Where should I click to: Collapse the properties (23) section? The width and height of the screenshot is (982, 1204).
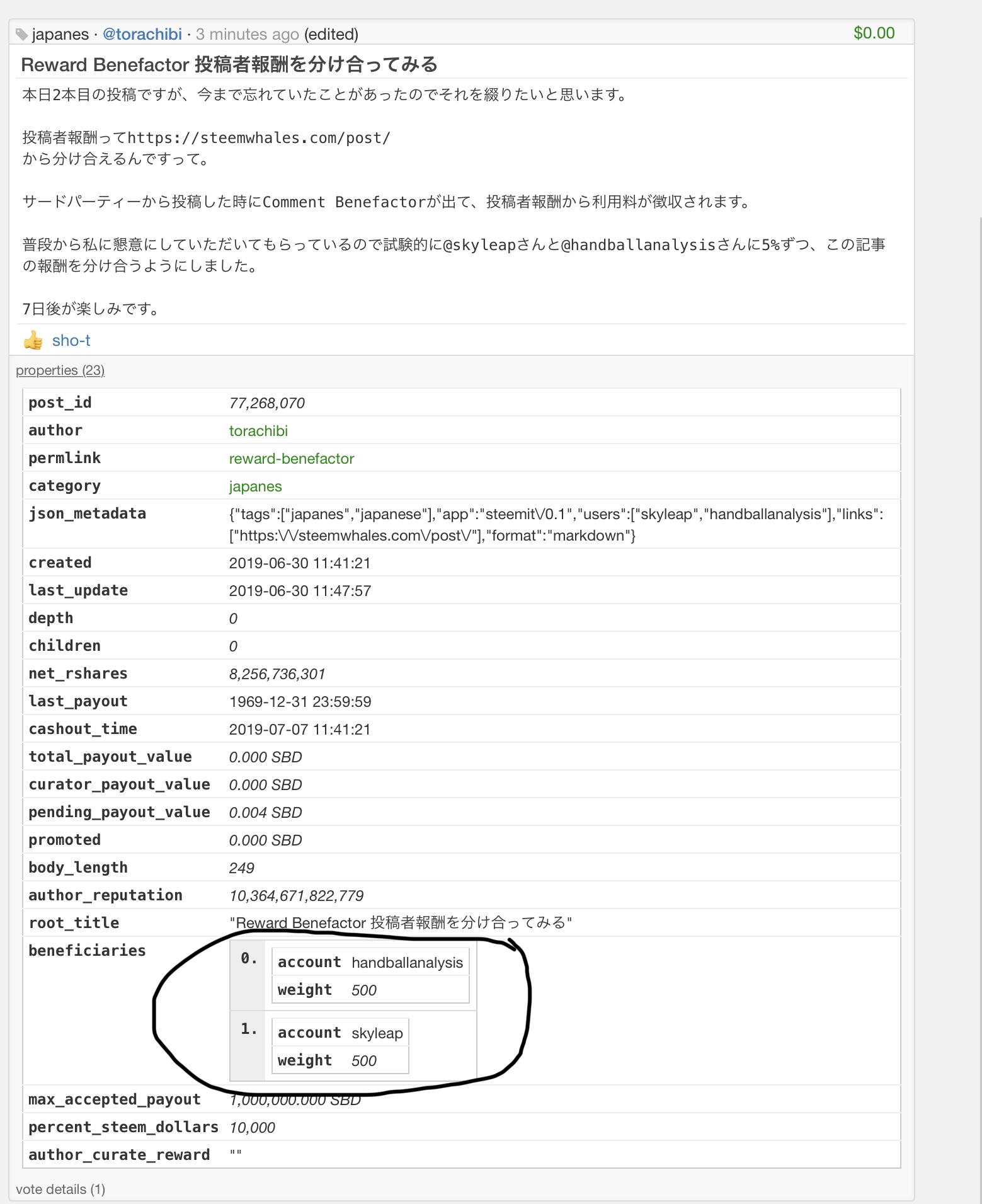pyautogui.click(x=60, y=370)
